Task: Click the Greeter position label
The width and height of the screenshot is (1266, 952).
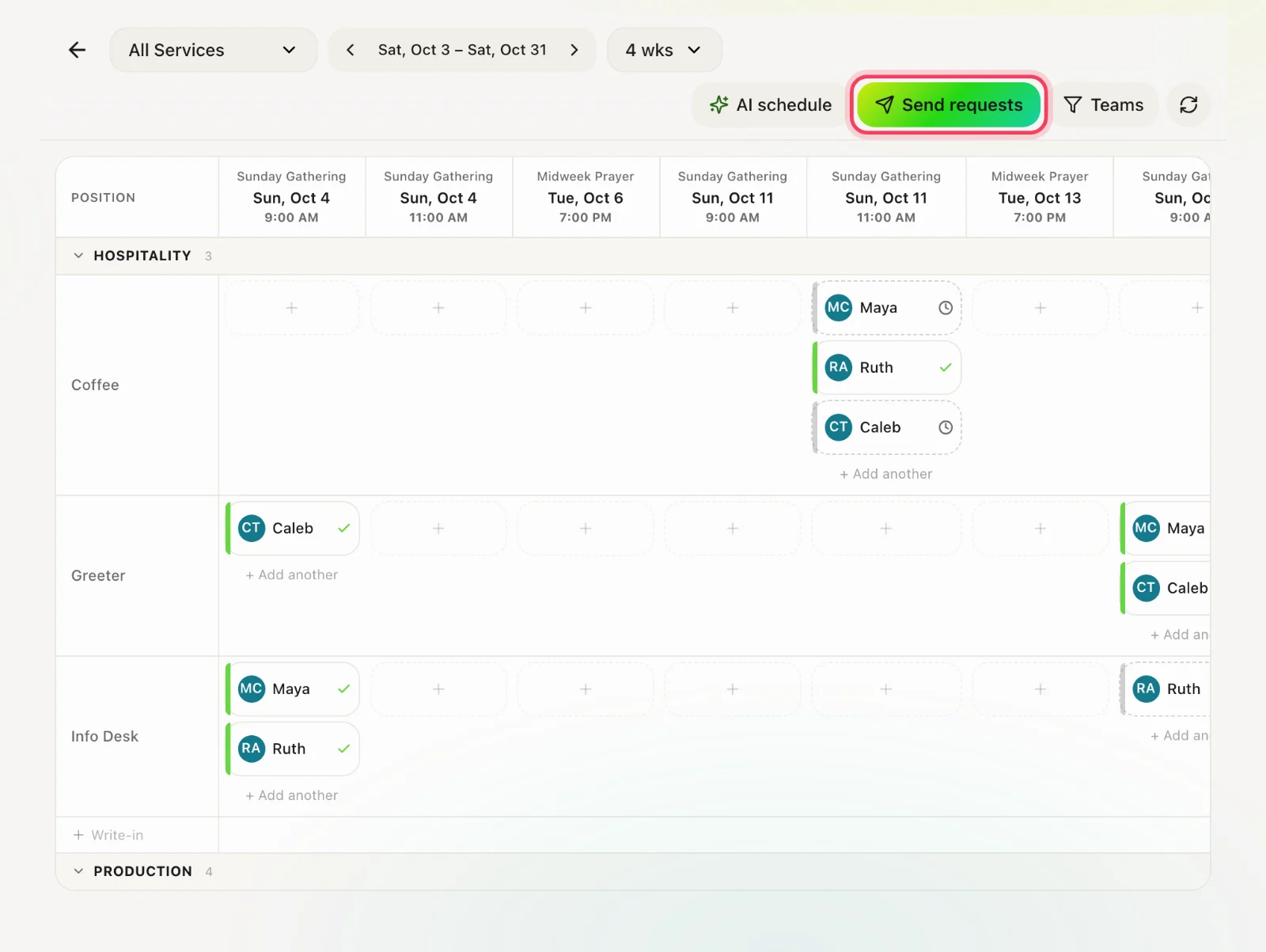Action: pyautogui.click(x=98, y=575)
